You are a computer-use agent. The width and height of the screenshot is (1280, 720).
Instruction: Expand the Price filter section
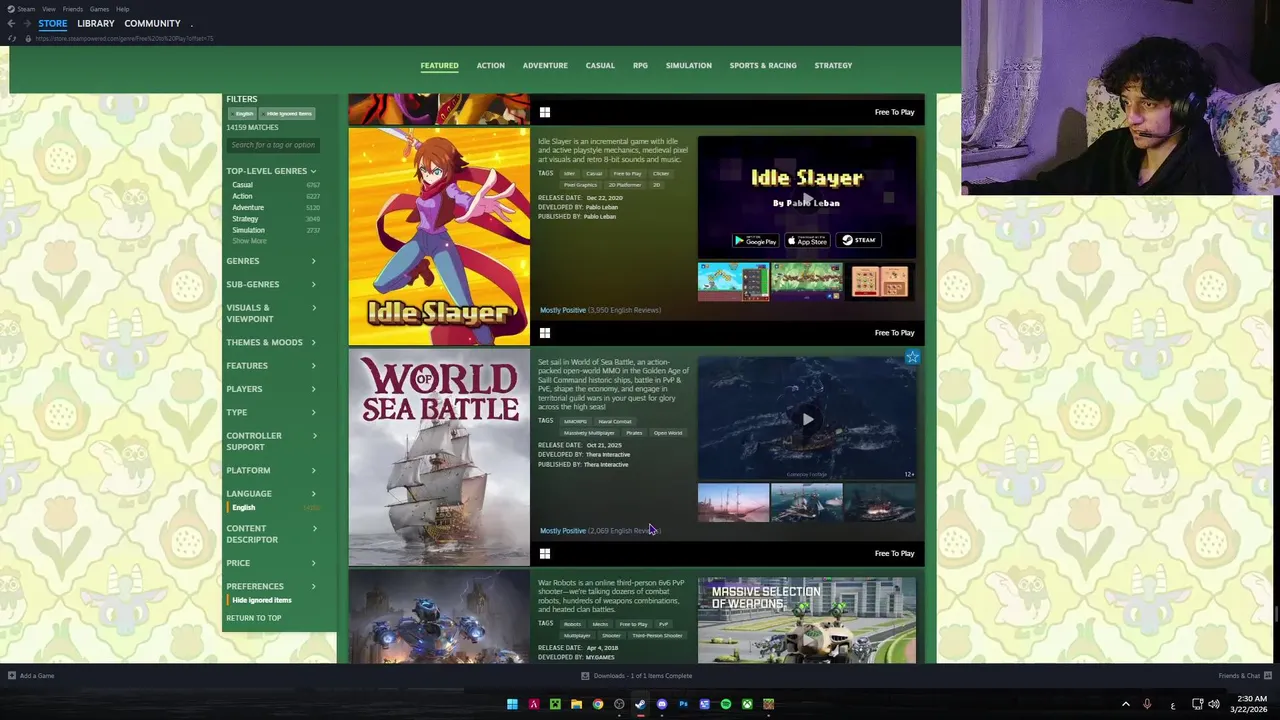pos(271,563)
